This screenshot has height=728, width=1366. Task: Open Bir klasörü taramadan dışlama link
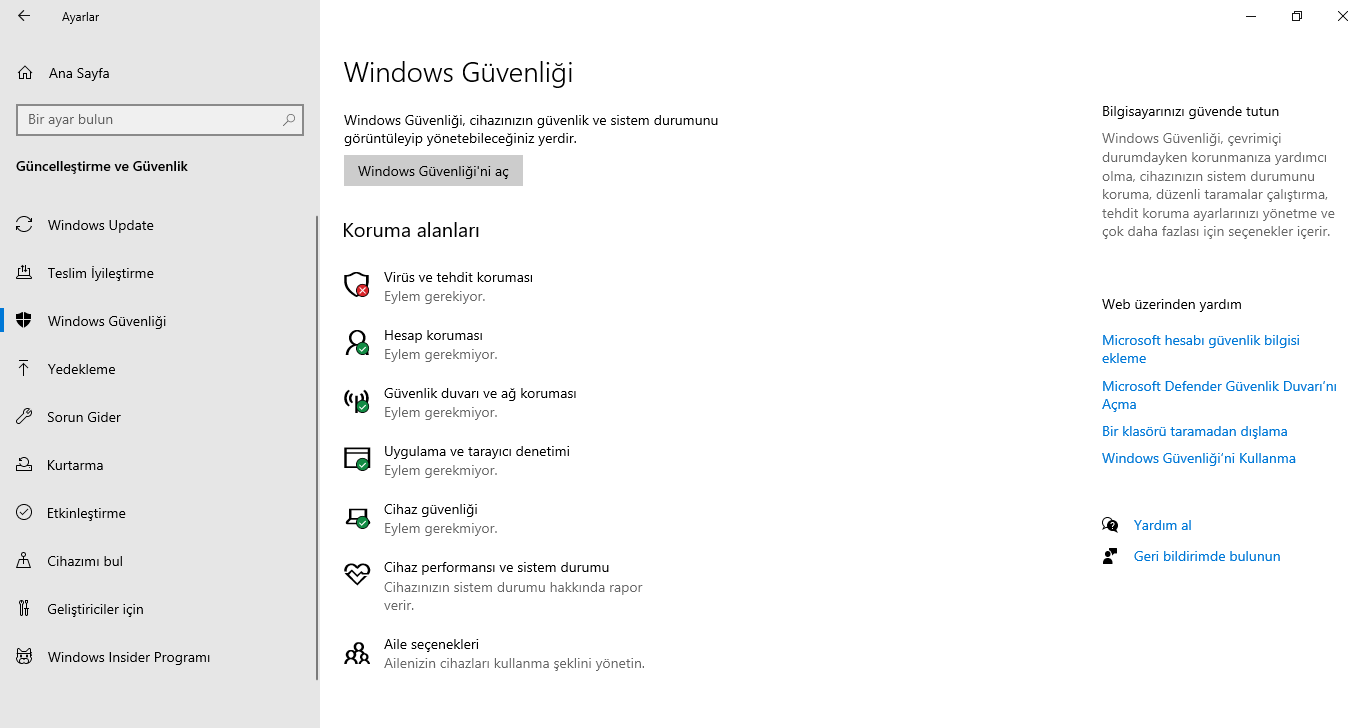1194,431
